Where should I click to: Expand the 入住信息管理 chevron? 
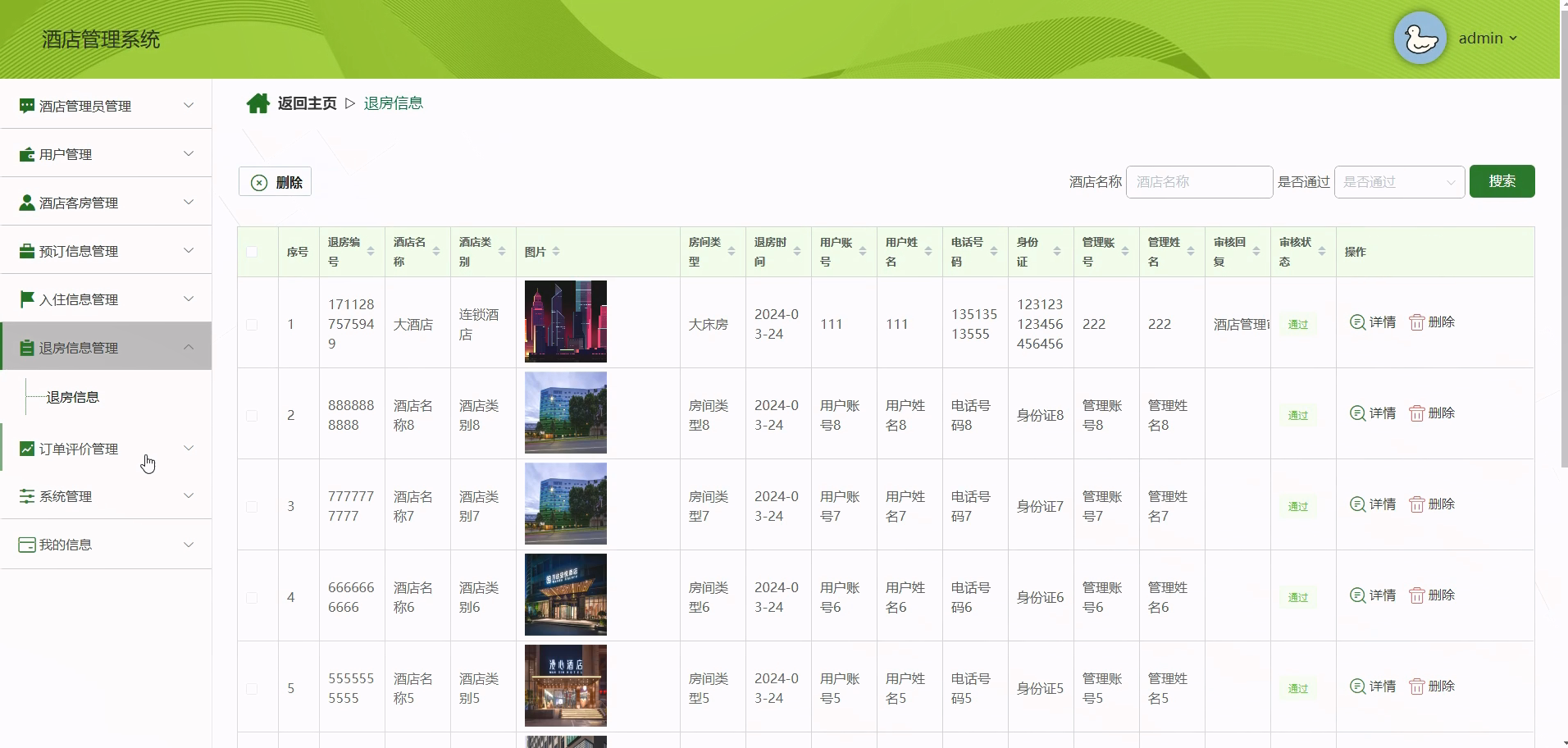click(189, 299)
